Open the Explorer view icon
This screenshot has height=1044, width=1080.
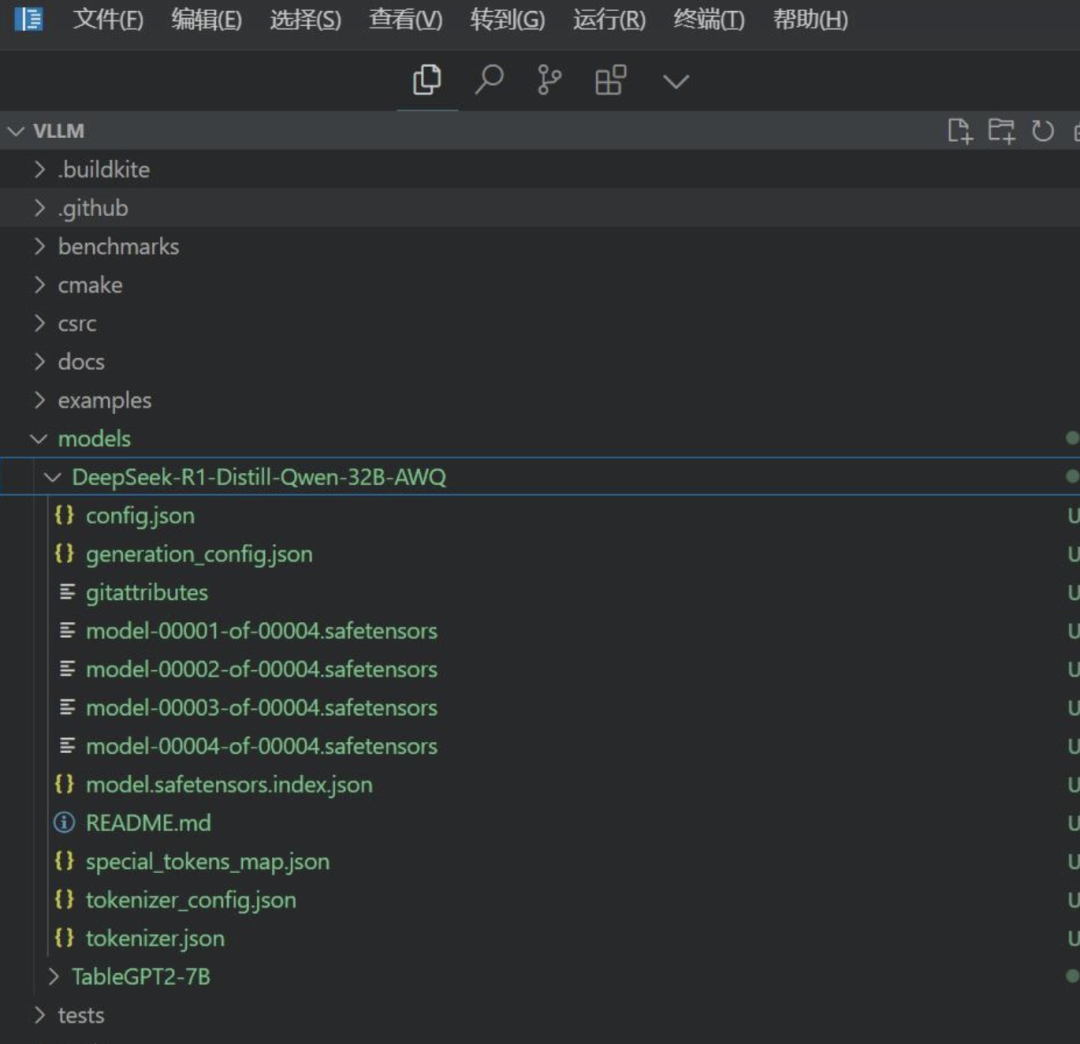(427, 81)
